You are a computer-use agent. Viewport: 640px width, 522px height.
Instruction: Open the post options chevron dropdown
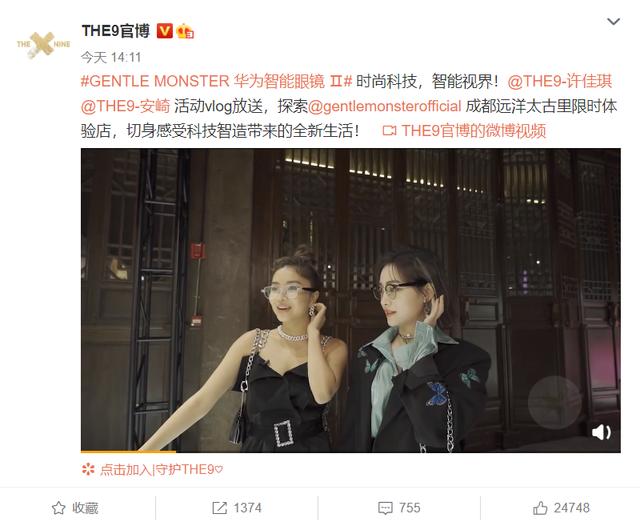click(x=613, y=22)
